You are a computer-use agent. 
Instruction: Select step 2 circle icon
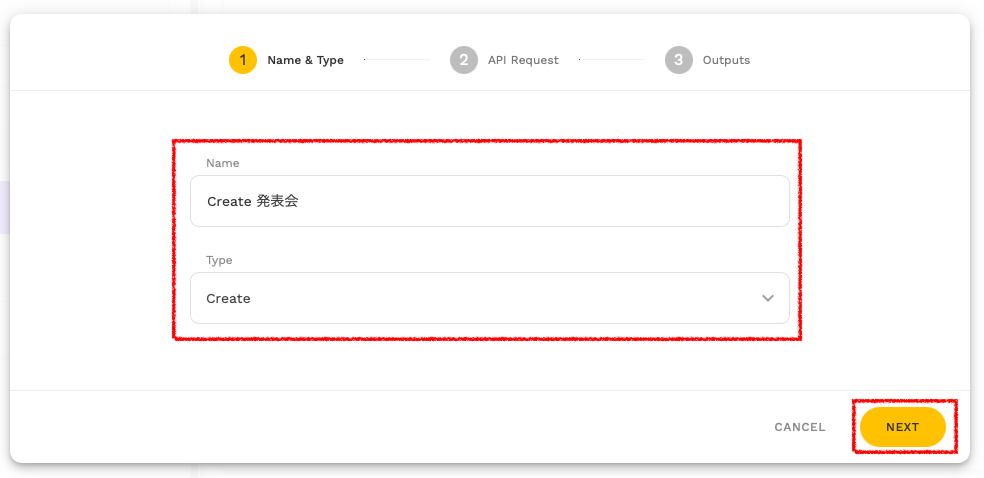(464, 60)
